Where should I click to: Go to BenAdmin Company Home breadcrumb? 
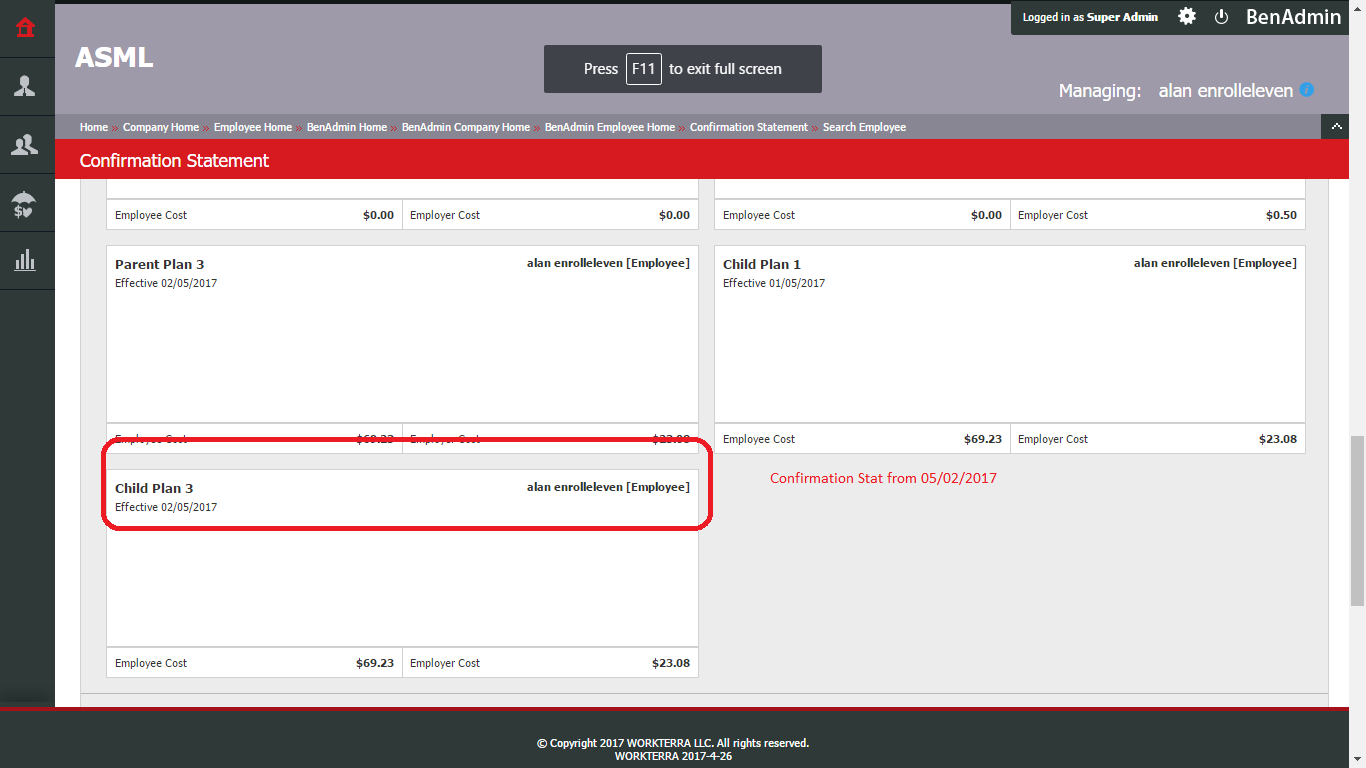click(x=466, y=127)
